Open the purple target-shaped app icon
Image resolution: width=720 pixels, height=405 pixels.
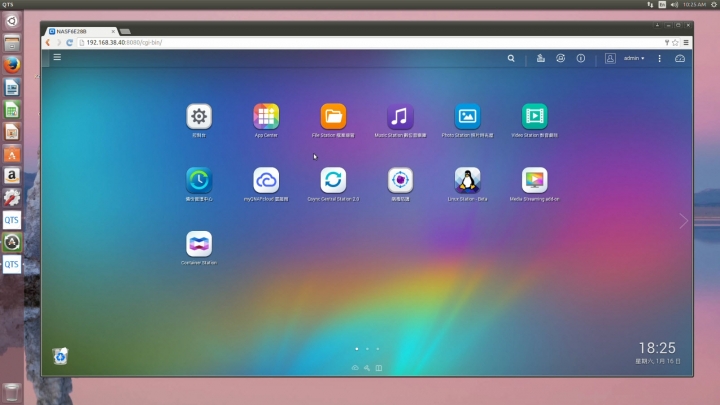(400, 180)
